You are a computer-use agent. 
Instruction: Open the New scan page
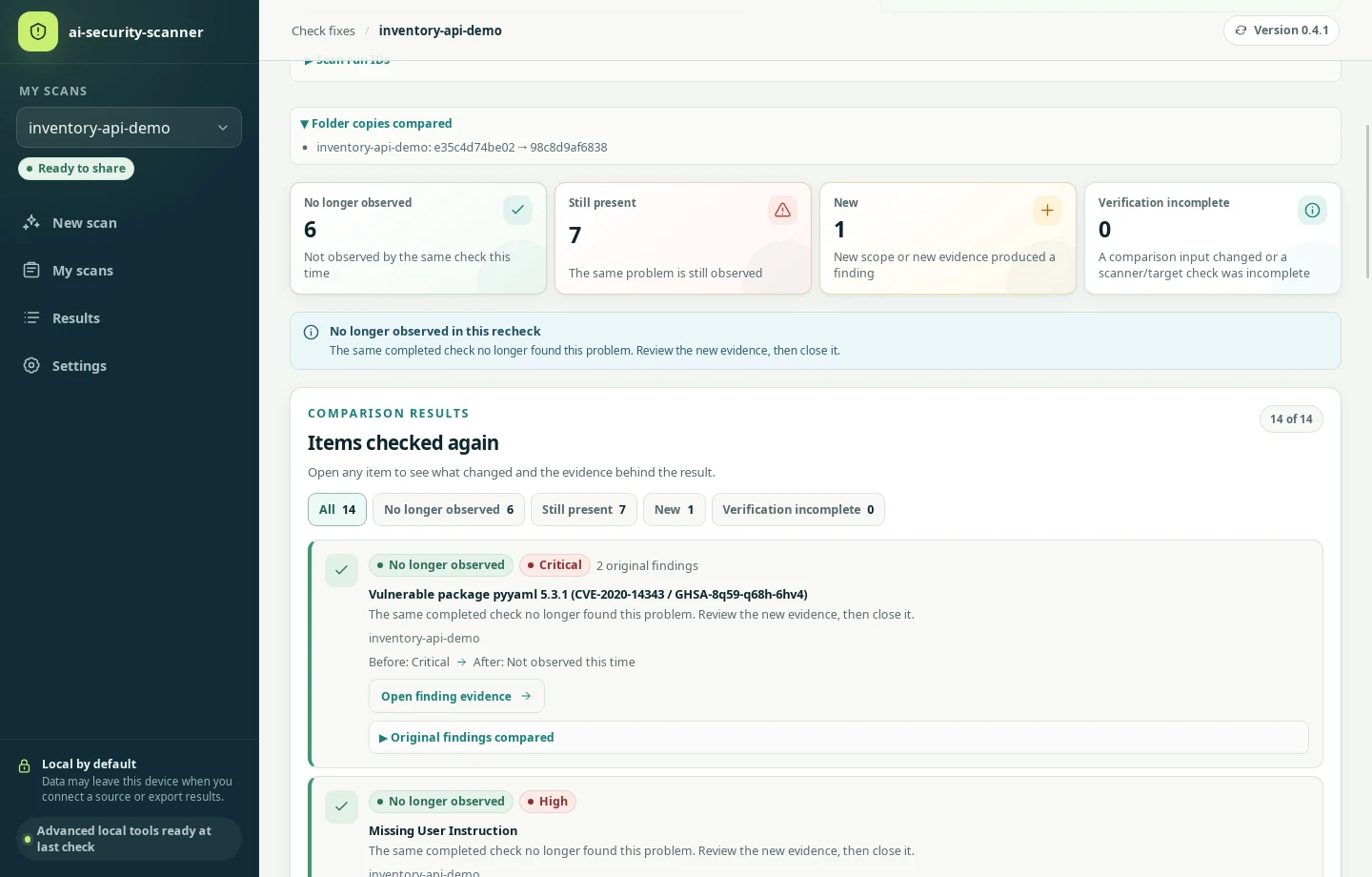129,222
